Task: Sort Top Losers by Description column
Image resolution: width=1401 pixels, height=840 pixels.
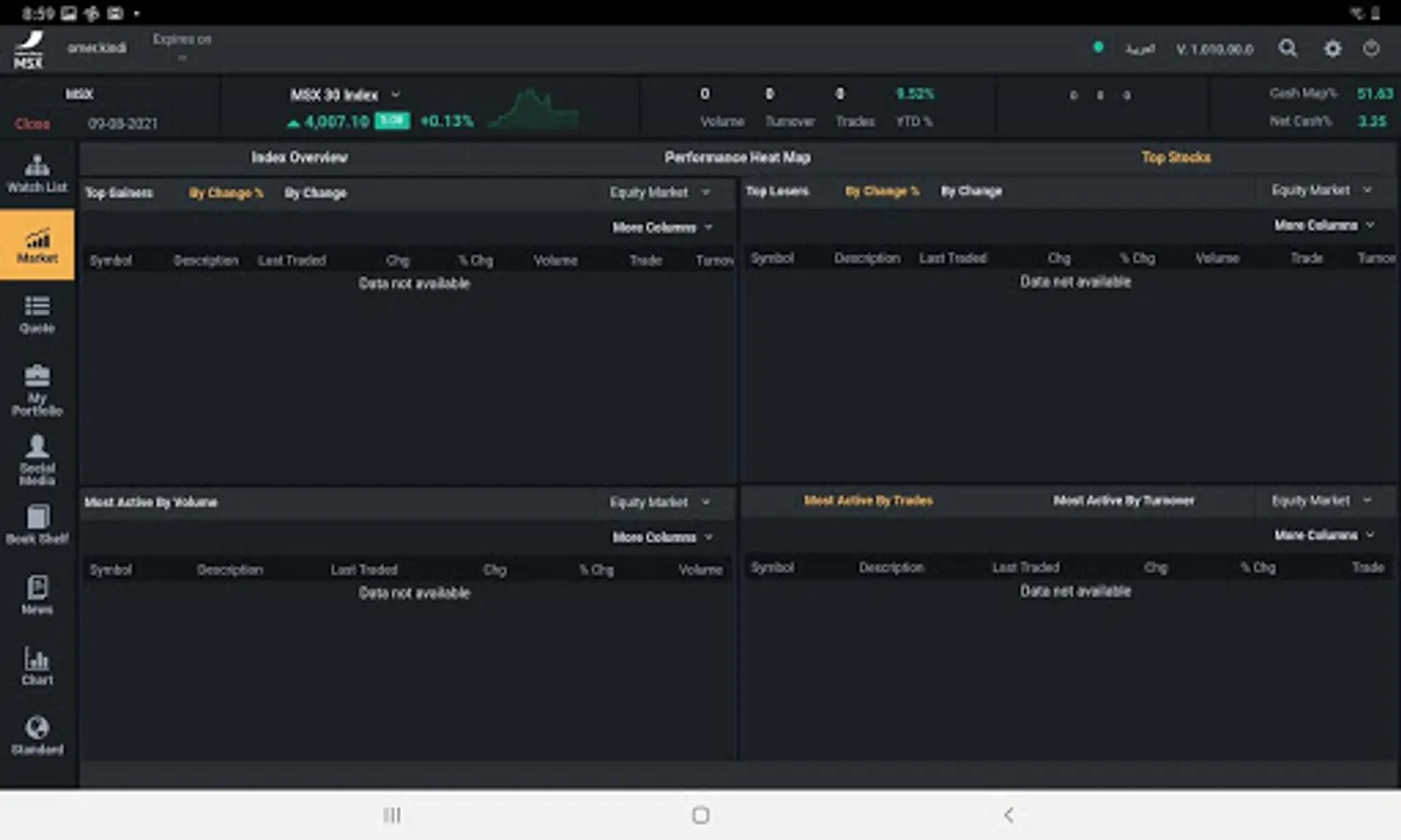Action: tap(867, 259)
